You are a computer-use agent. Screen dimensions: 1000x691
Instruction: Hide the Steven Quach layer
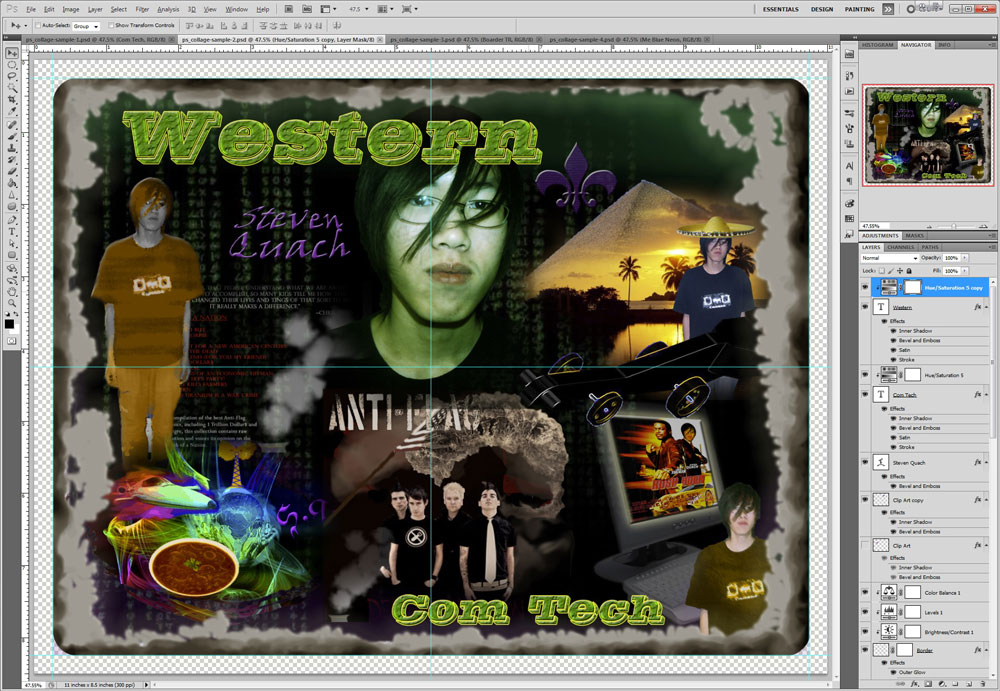click(x=866, y=464)
